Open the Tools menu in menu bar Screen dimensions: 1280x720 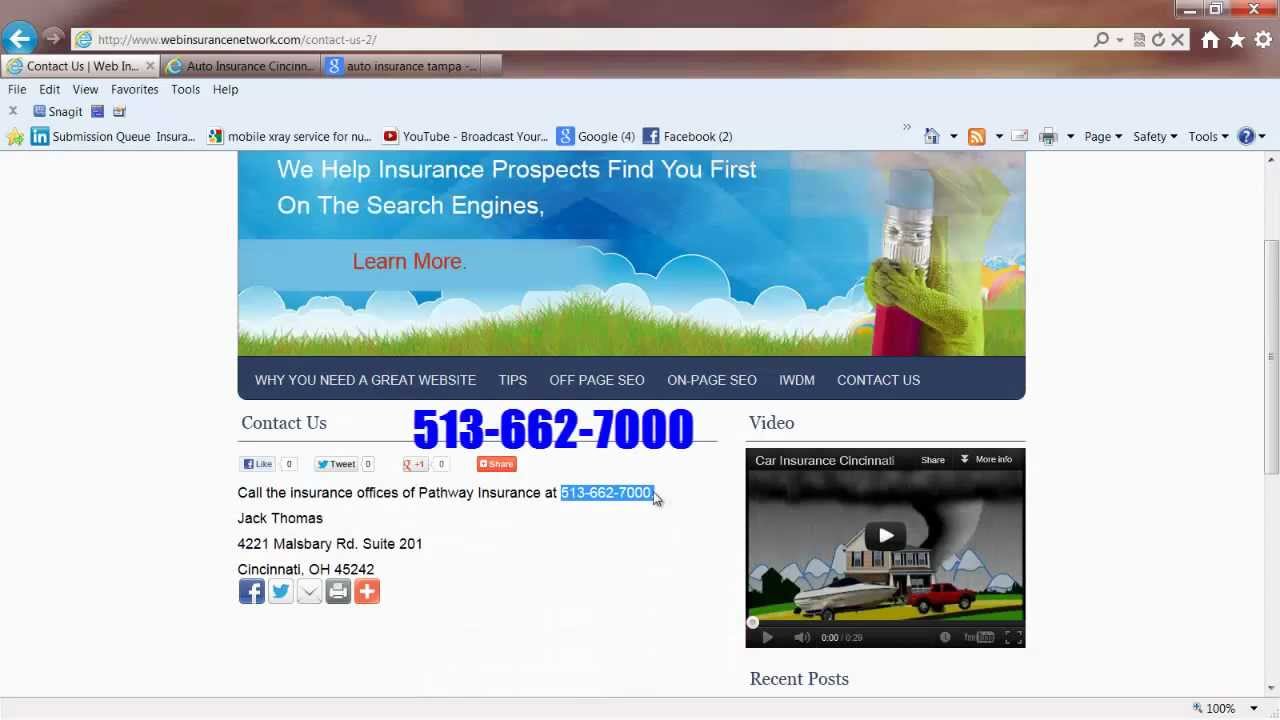pos(185,89)
